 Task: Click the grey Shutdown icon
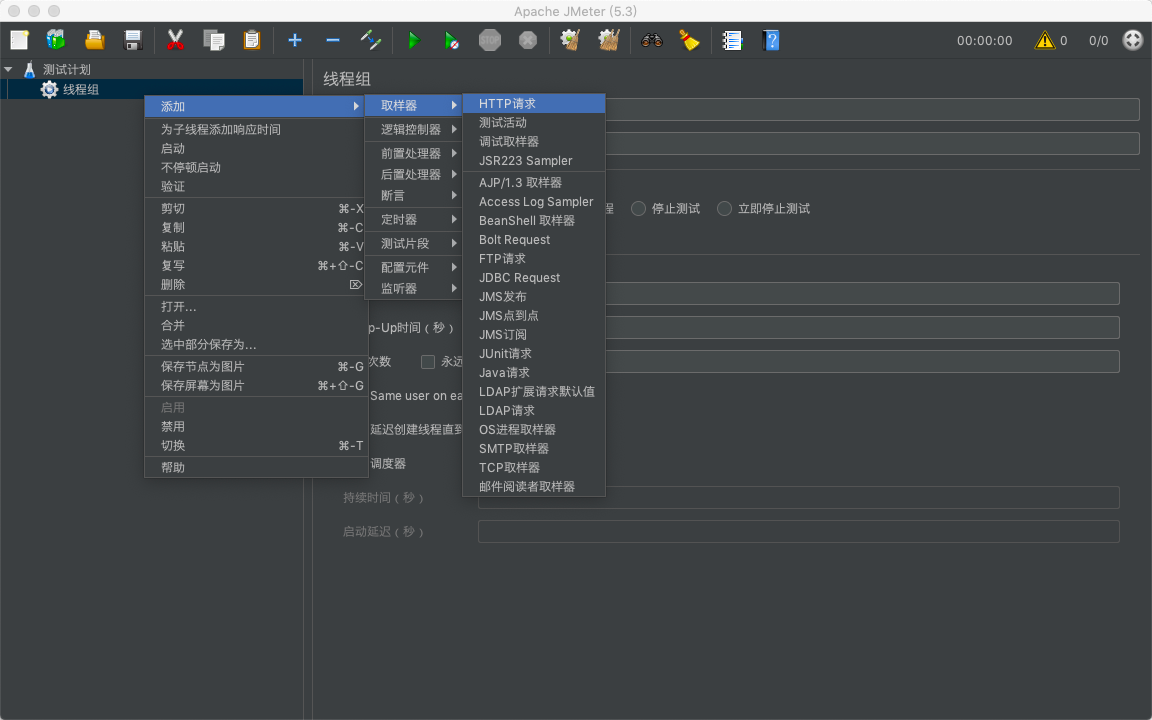tap(528, 40)
